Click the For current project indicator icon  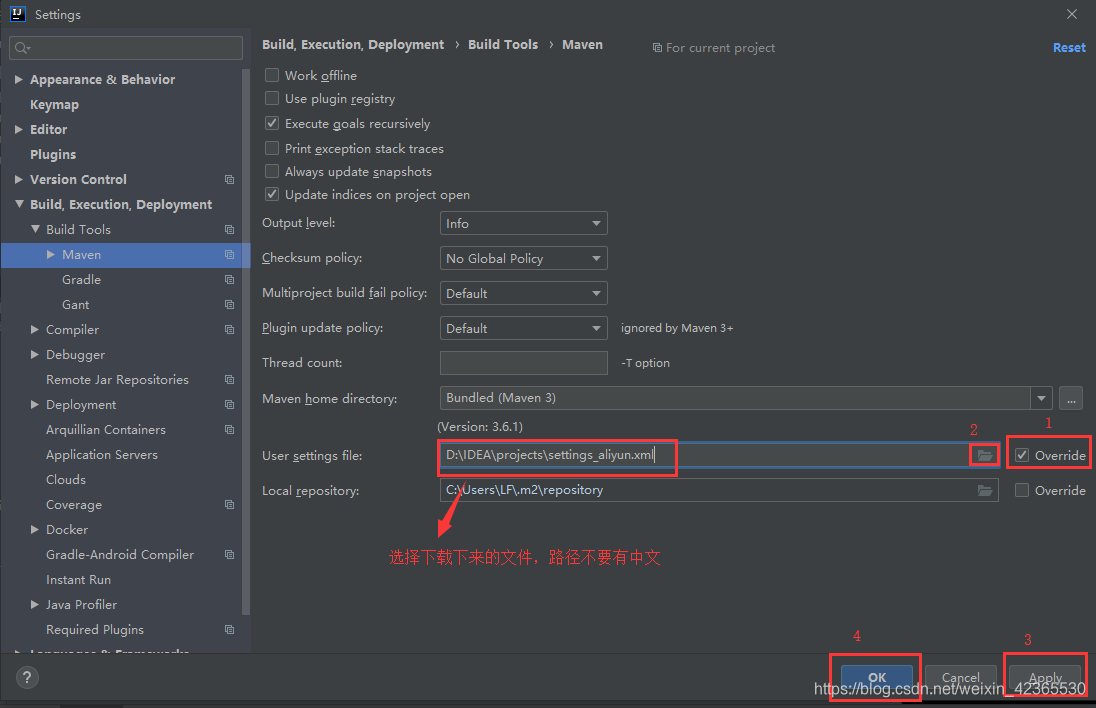pos(657,48)
